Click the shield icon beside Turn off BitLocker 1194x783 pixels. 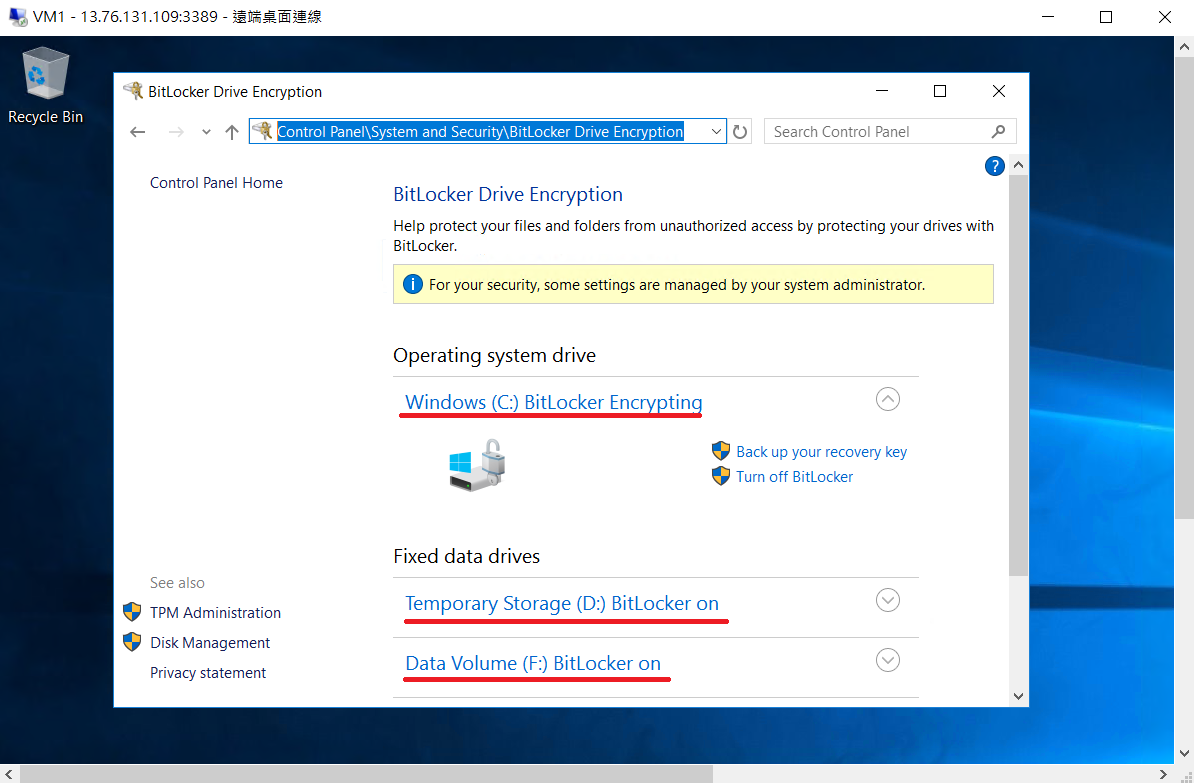720,476
